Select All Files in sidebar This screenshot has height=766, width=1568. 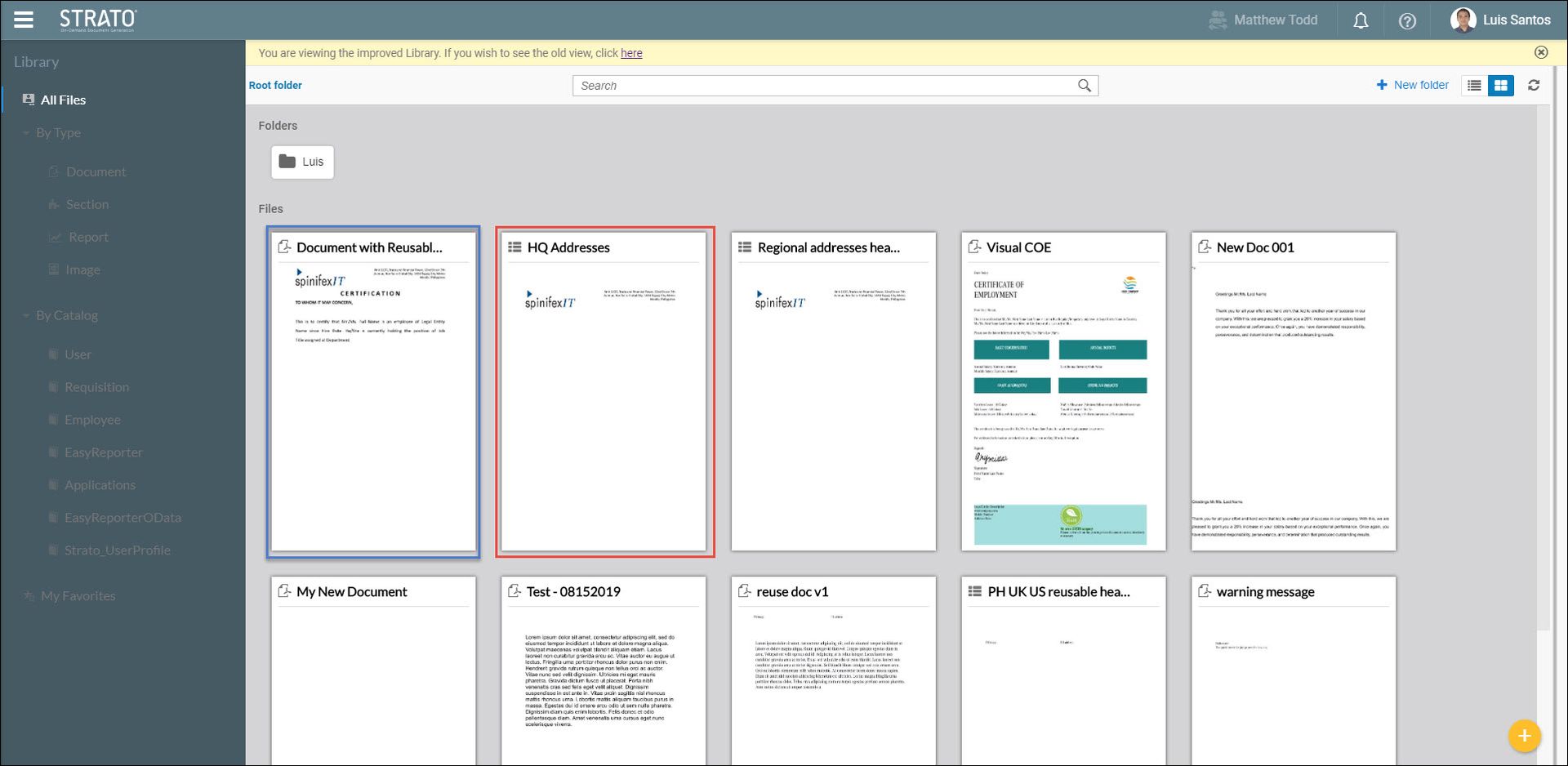point(63,100)
